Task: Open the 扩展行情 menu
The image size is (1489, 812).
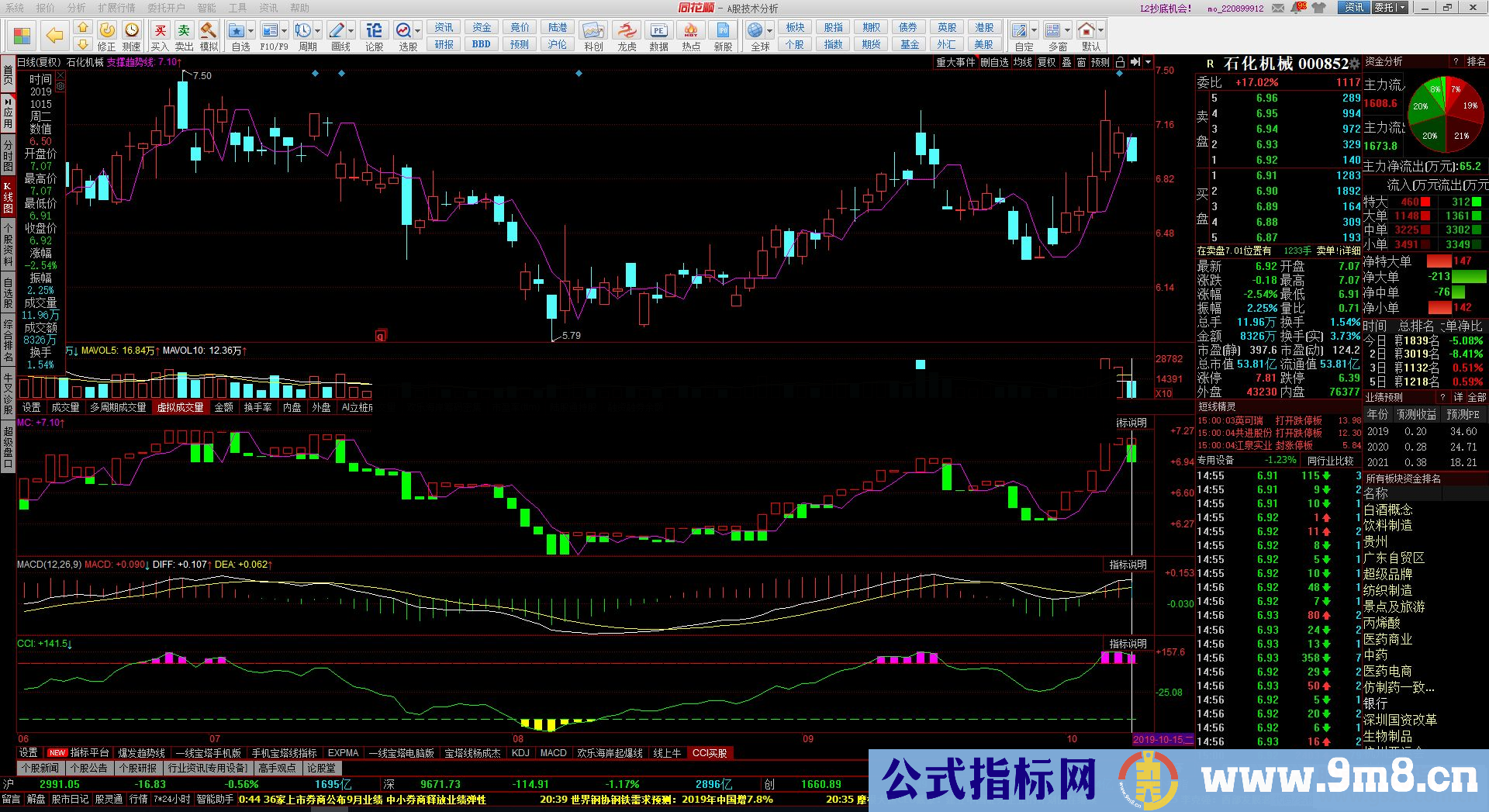Action: [116, 8]
